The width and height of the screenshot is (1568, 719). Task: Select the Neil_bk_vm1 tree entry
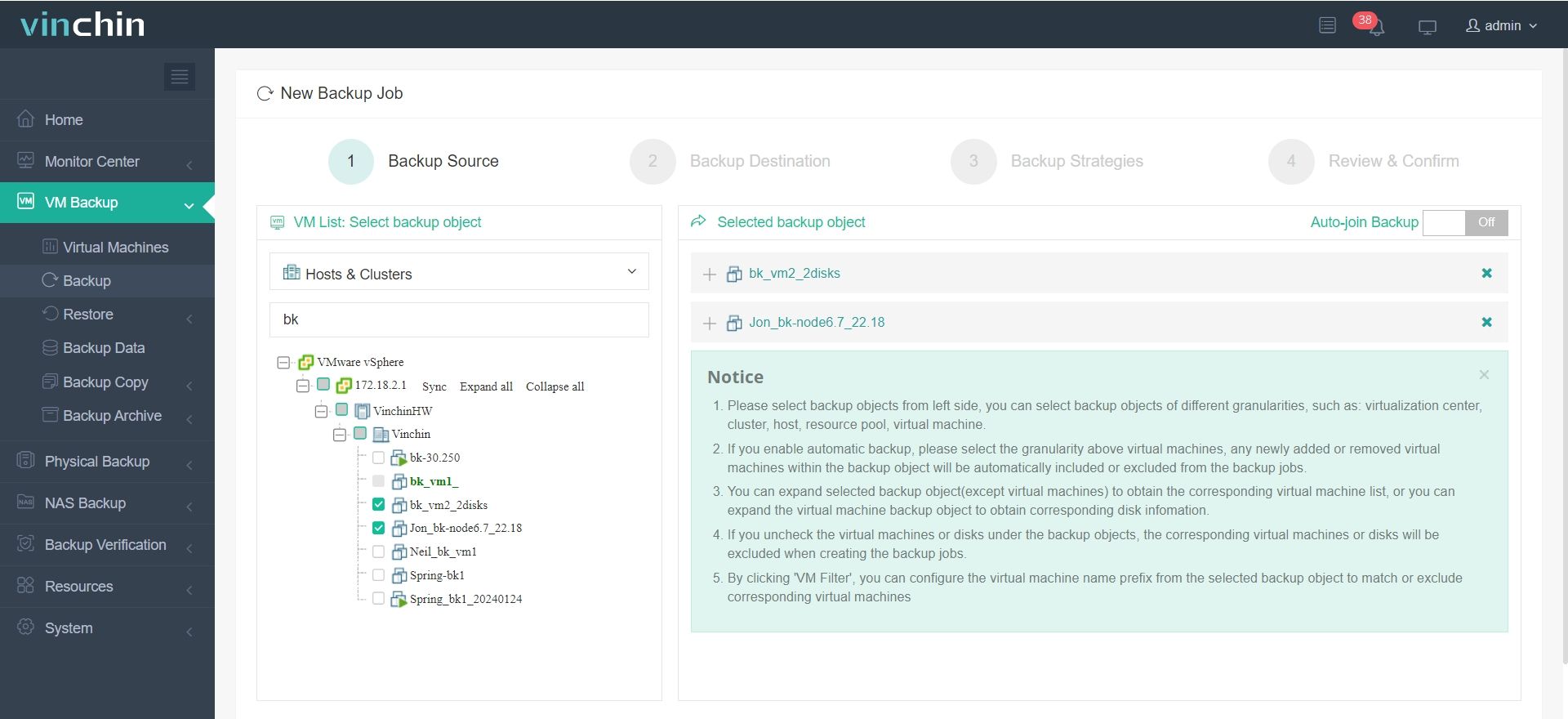[443, 552]
